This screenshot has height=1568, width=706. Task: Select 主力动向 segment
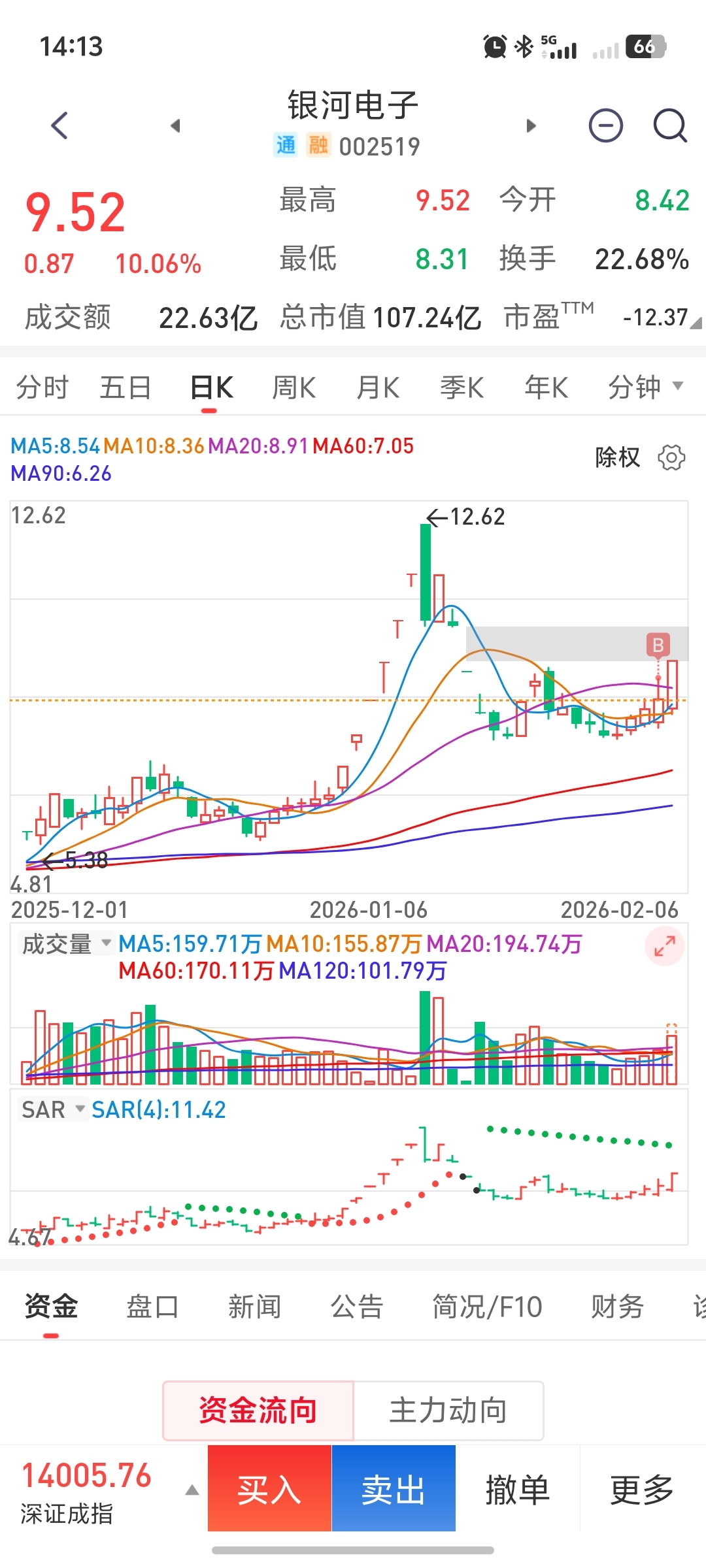(x=448, y=1411)
